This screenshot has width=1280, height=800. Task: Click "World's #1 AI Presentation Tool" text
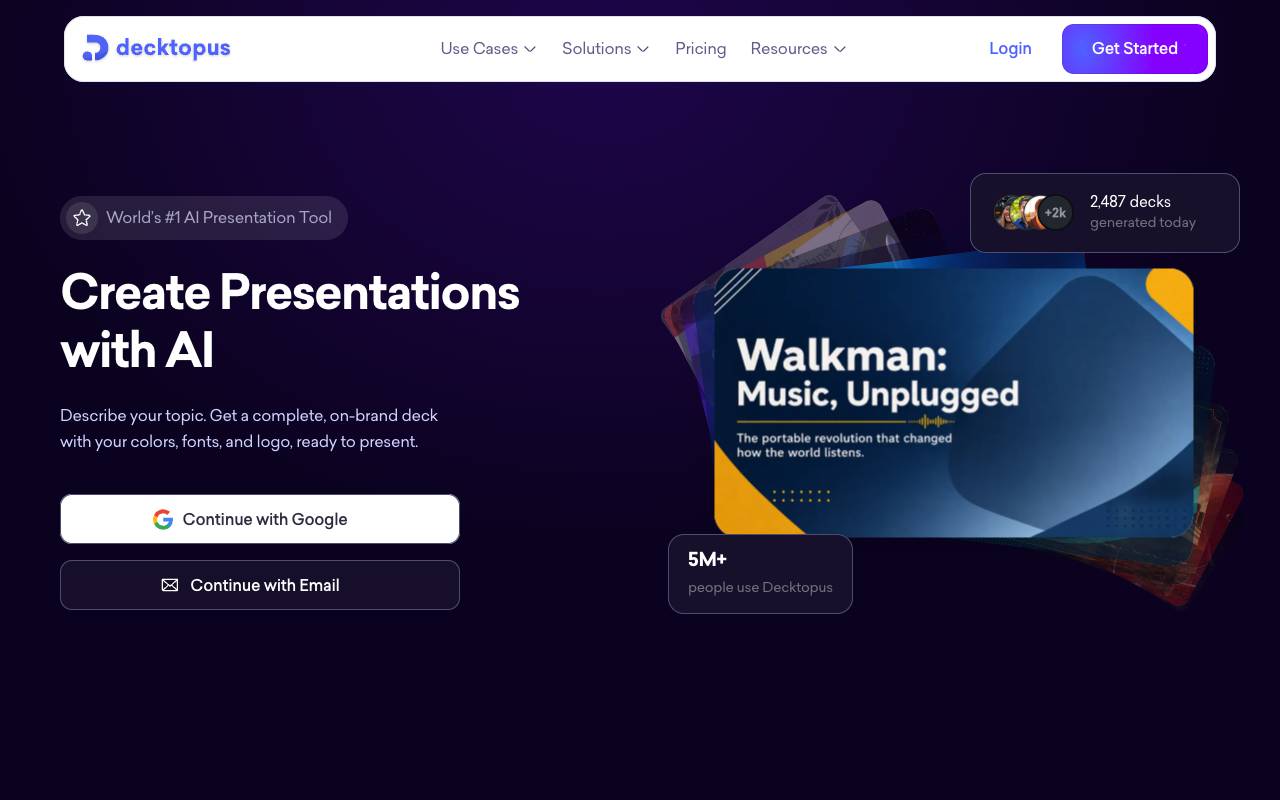coord(219,217)
